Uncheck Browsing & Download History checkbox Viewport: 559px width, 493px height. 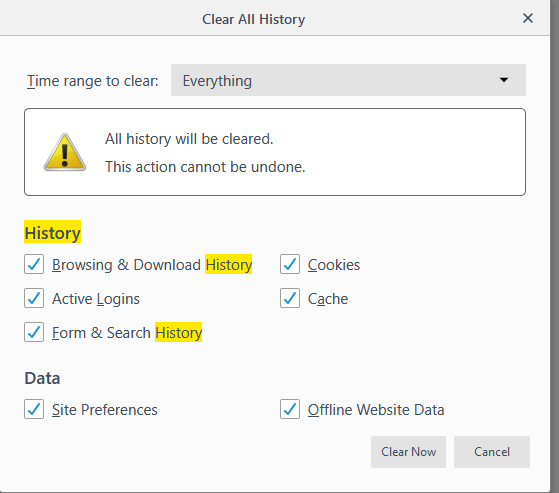[34, 264]
